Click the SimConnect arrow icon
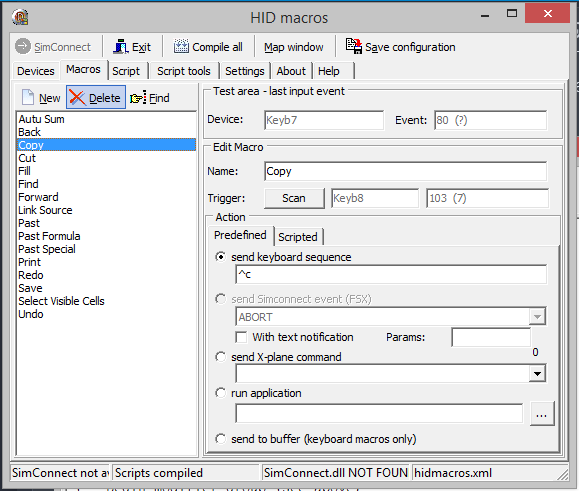Screen dimensions: 579x491 [23, 47]
